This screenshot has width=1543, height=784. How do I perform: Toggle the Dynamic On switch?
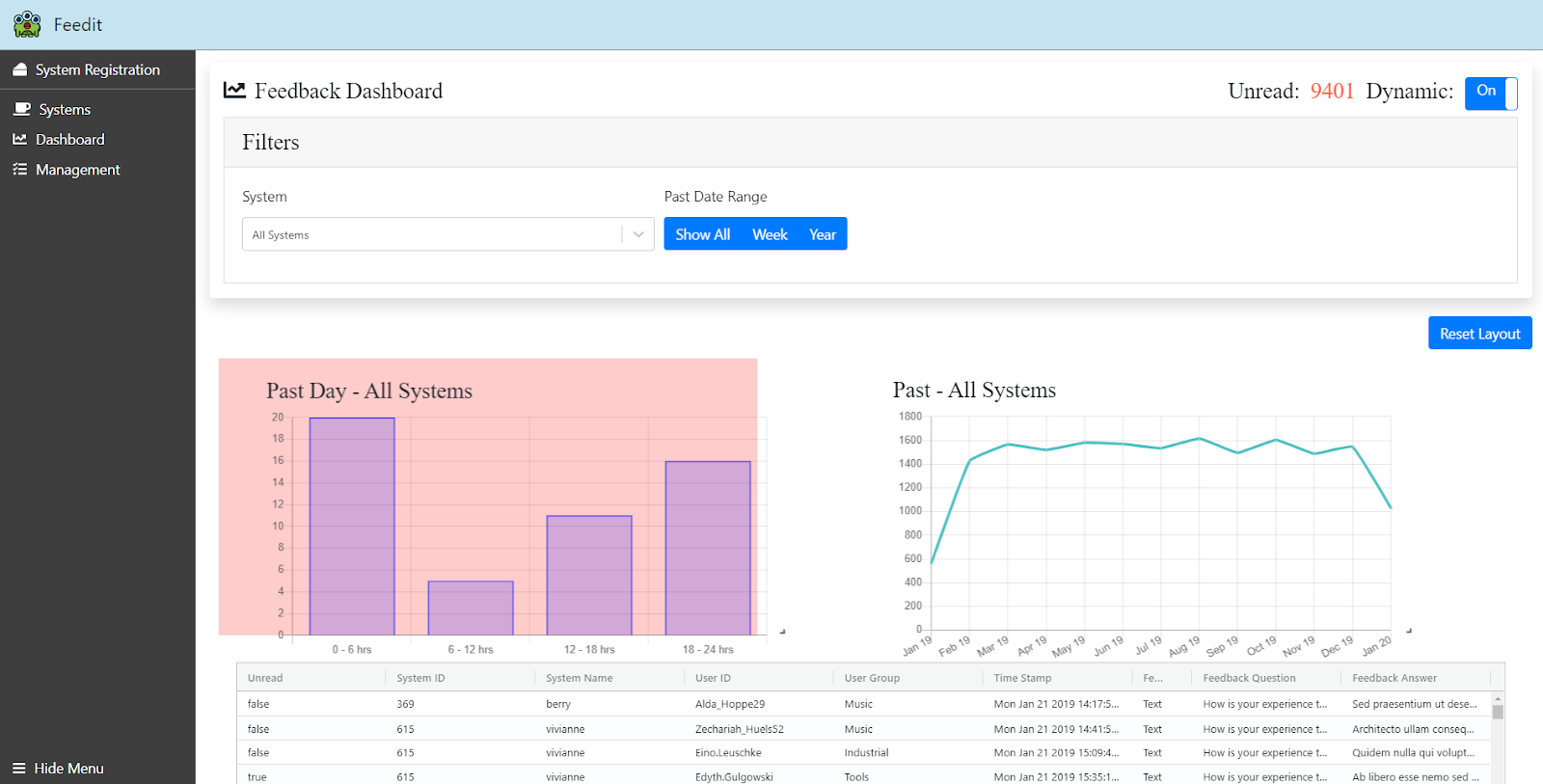[x=1491, y=94]
